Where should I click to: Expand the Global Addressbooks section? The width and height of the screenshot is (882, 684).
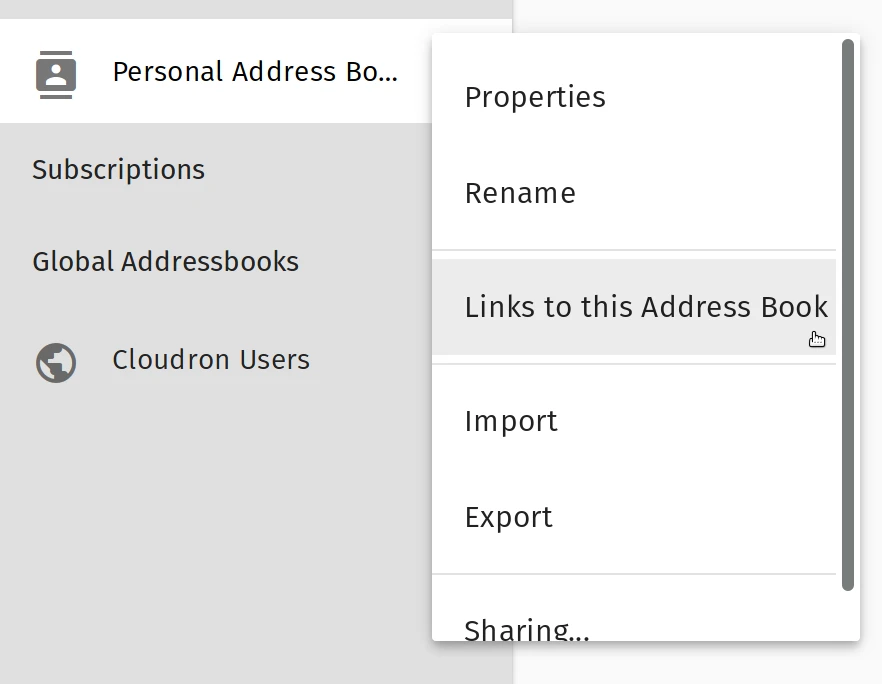tap(166, 261)
